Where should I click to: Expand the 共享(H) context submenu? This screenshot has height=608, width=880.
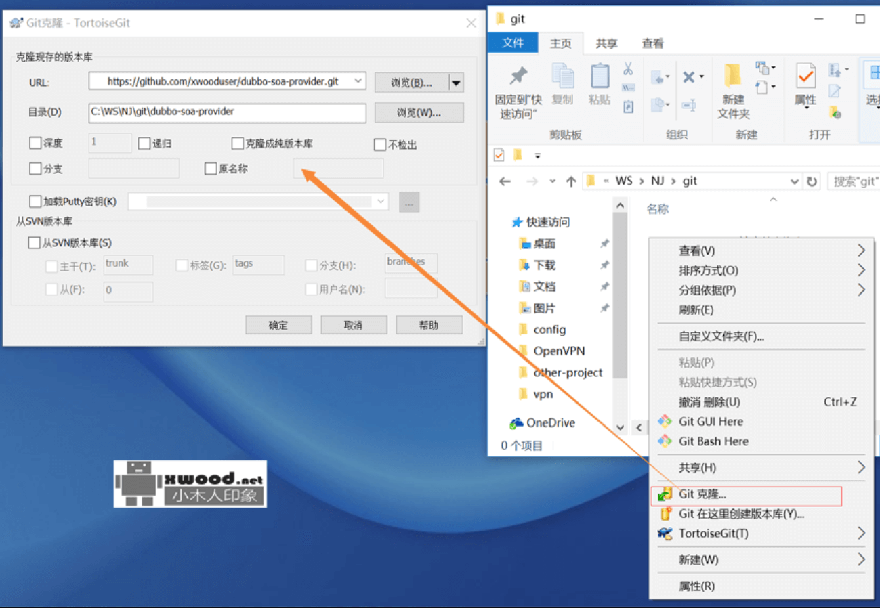[759, 468]
